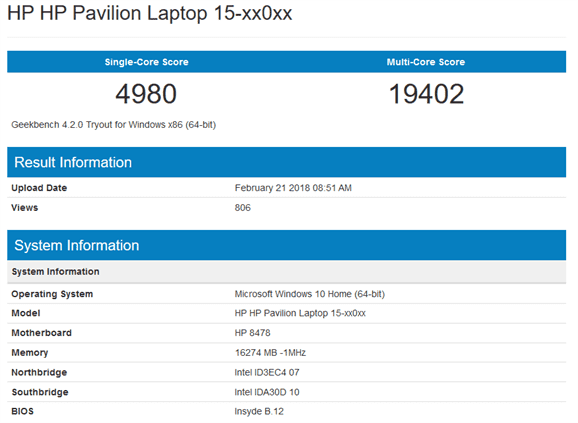
Task: Click the Model label
Action: [x=26, y=313]
